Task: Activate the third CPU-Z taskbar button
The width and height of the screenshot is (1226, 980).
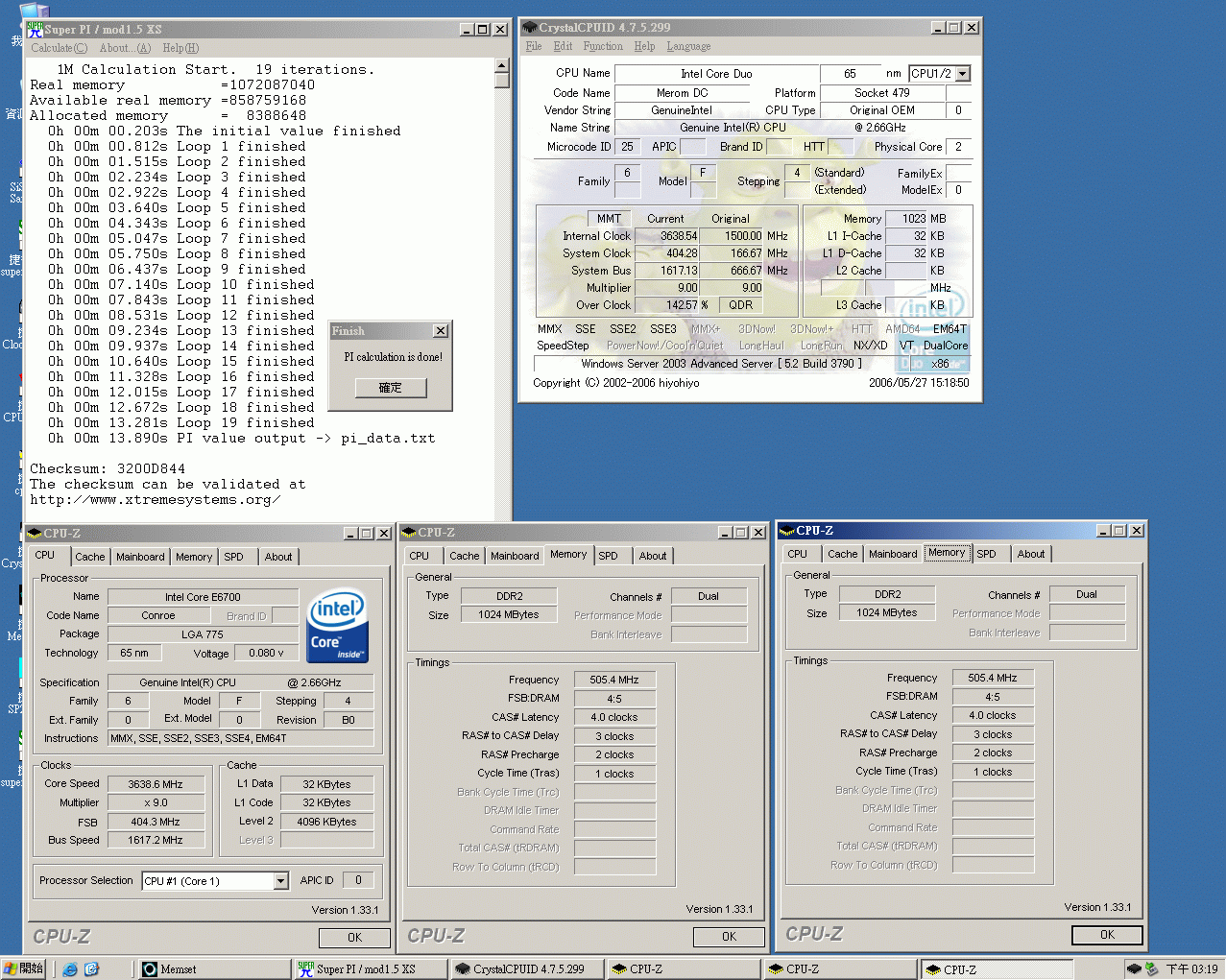Action: click(997, 969)
